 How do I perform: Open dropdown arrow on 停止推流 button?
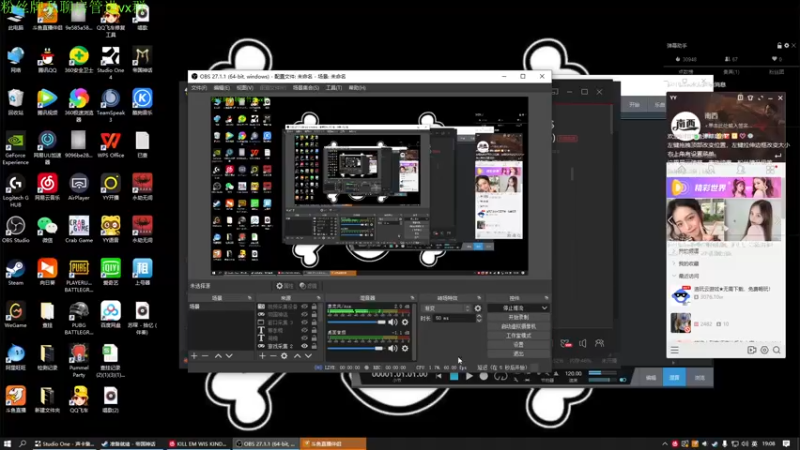pyautogui.click(x=544, y=308)
